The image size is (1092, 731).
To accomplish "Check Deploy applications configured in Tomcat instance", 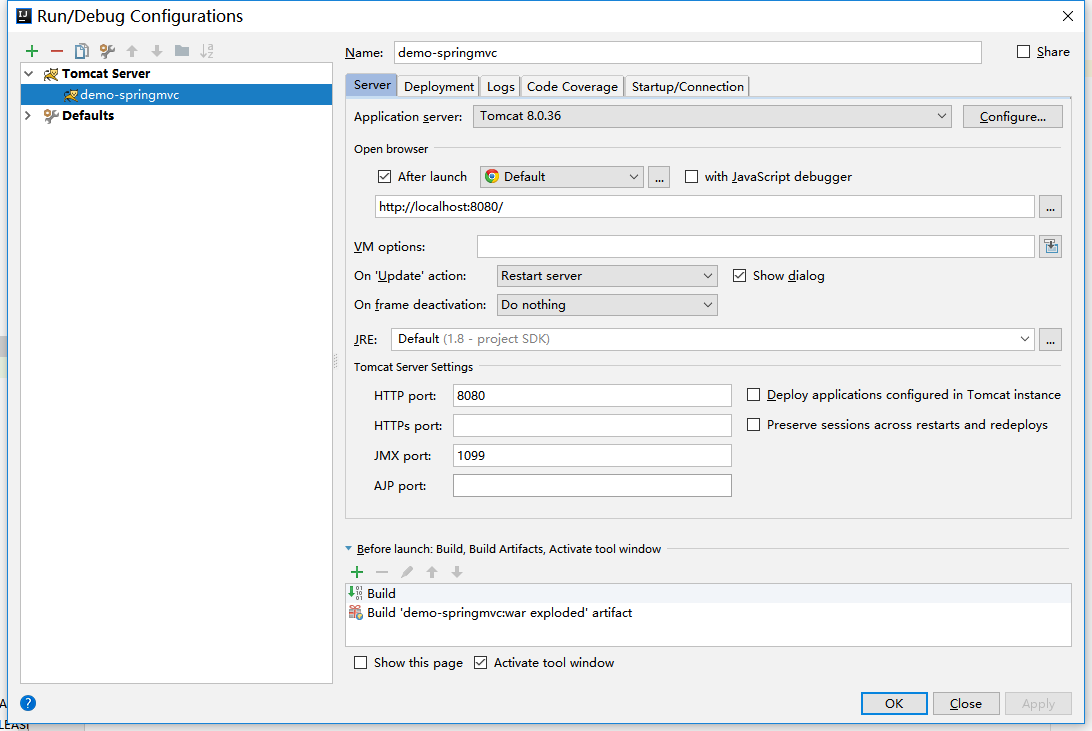I will tap(754, 395).
